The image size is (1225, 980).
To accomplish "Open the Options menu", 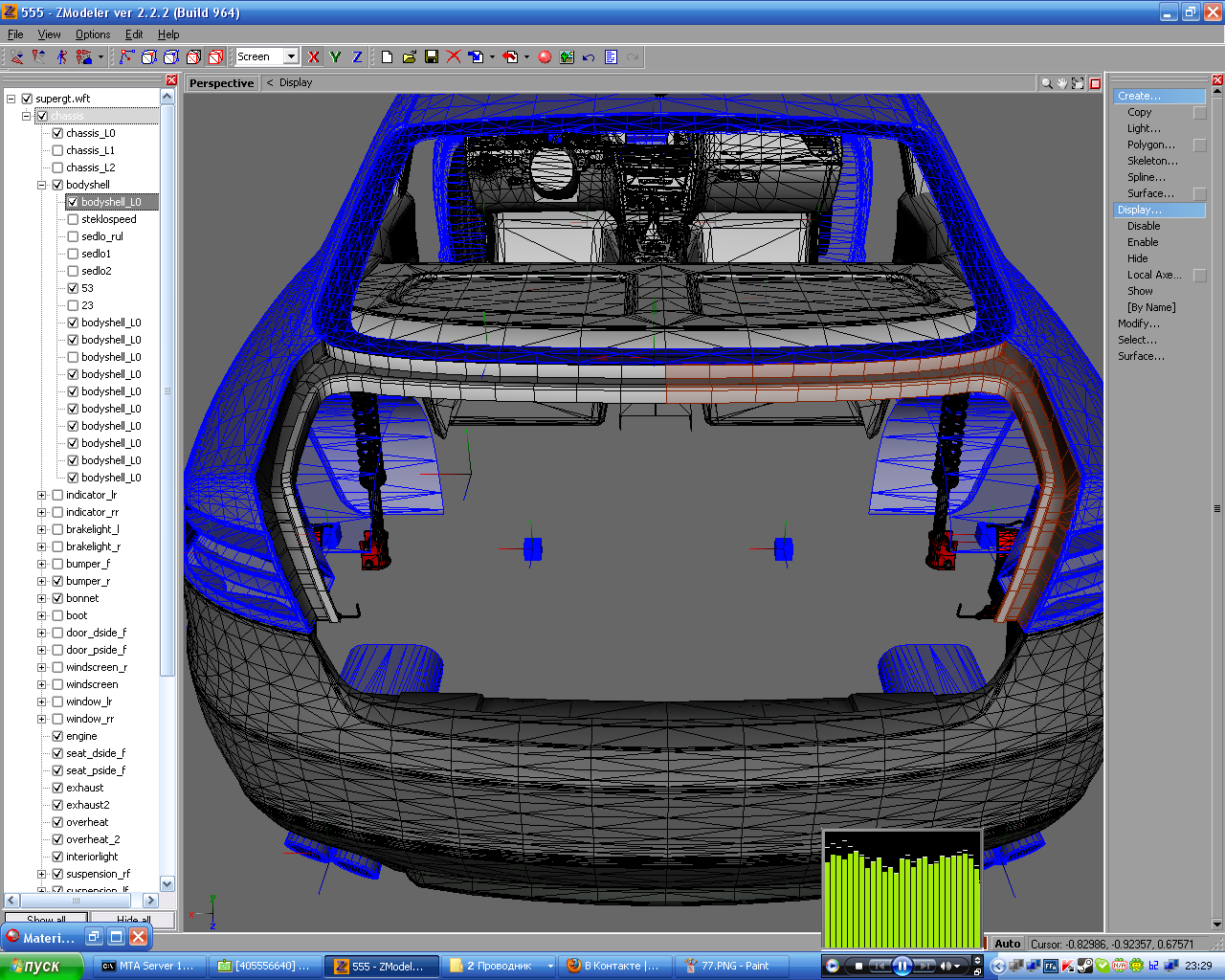I will (x=93, y=34).
